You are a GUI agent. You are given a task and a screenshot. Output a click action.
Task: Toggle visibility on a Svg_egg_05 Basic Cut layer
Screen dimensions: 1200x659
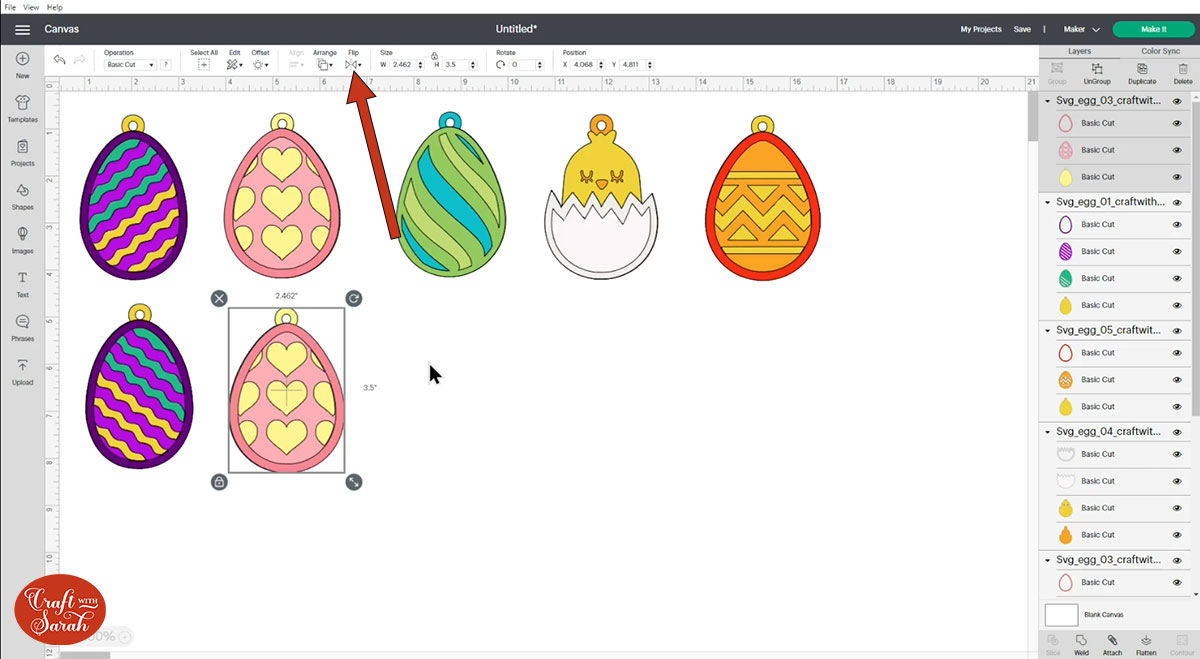click(x=1177, y=352)
